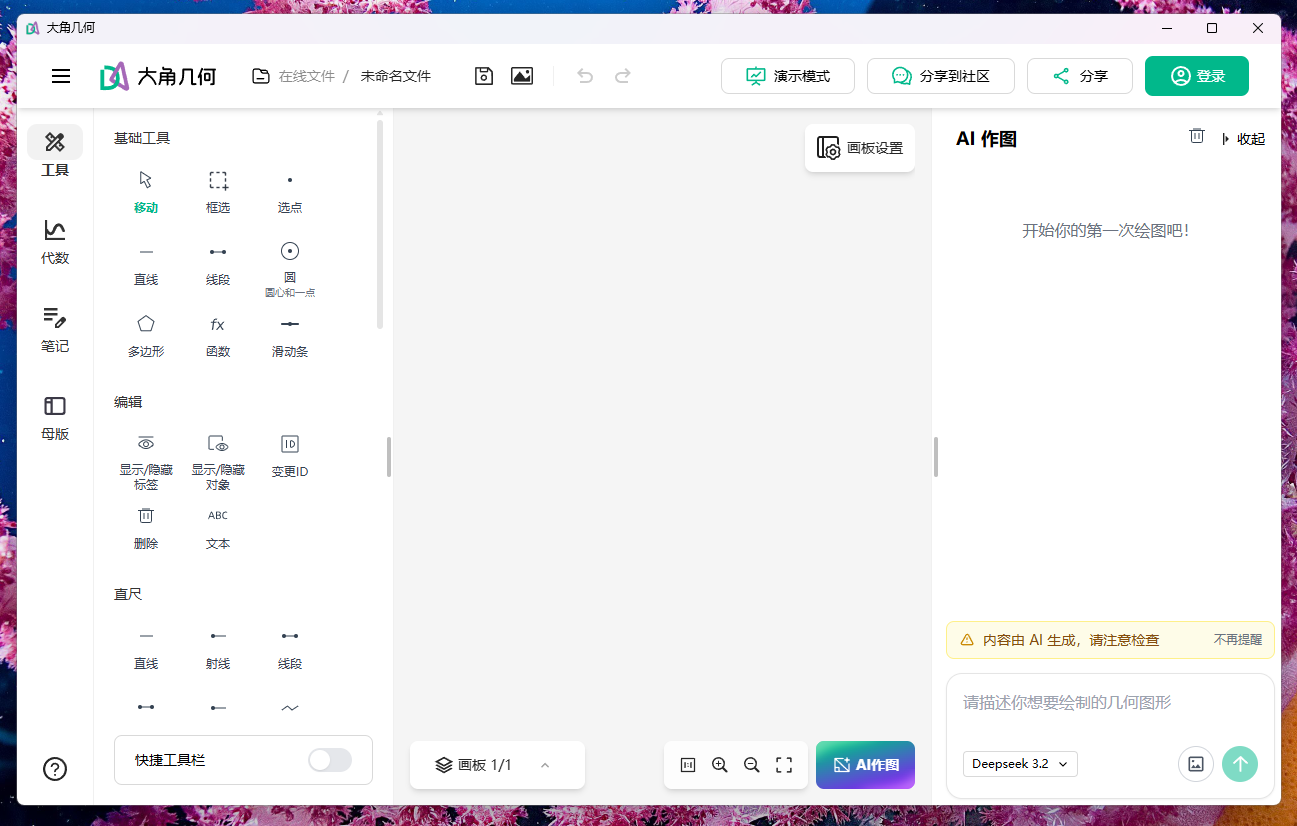Click the zoom in magnifier icon
The height and width of the screenshot is (826, 1297).
(x=719, y=765)
